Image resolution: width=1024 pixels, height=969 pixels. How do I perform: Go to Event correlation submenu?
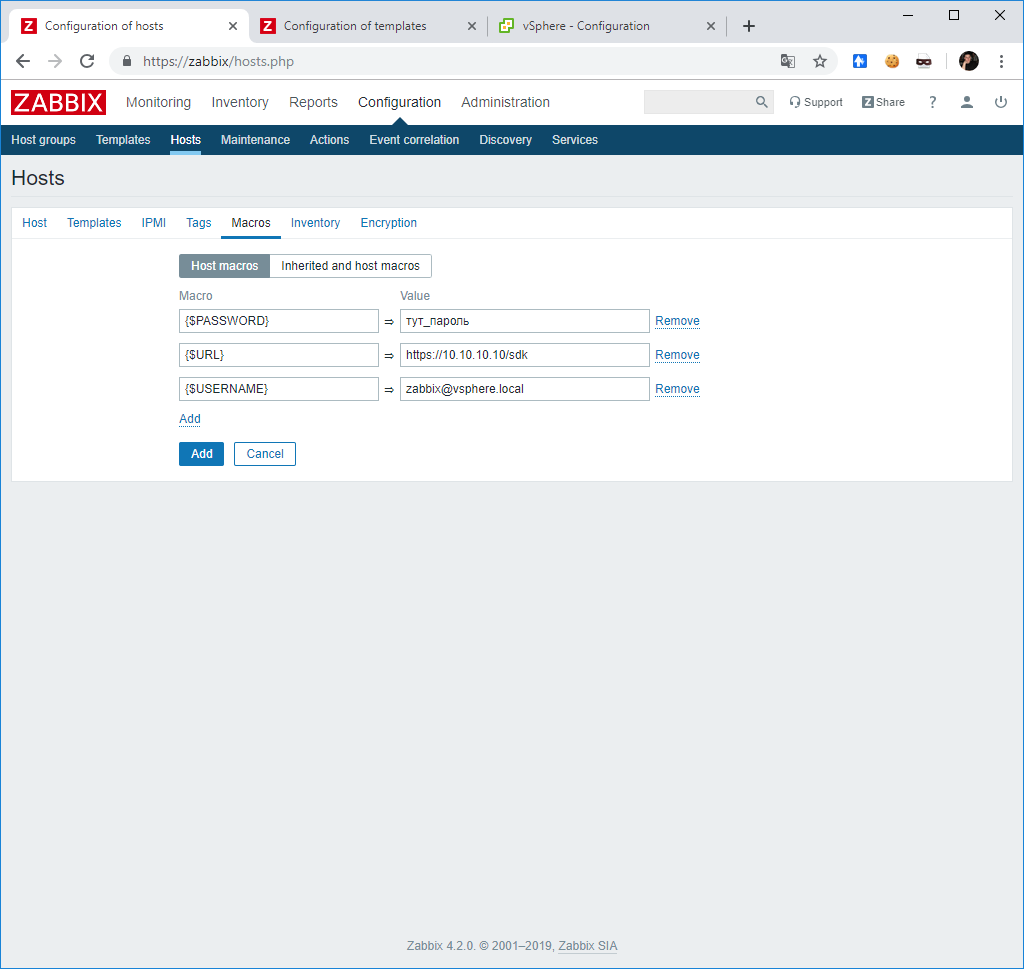[x=414, y=140]
